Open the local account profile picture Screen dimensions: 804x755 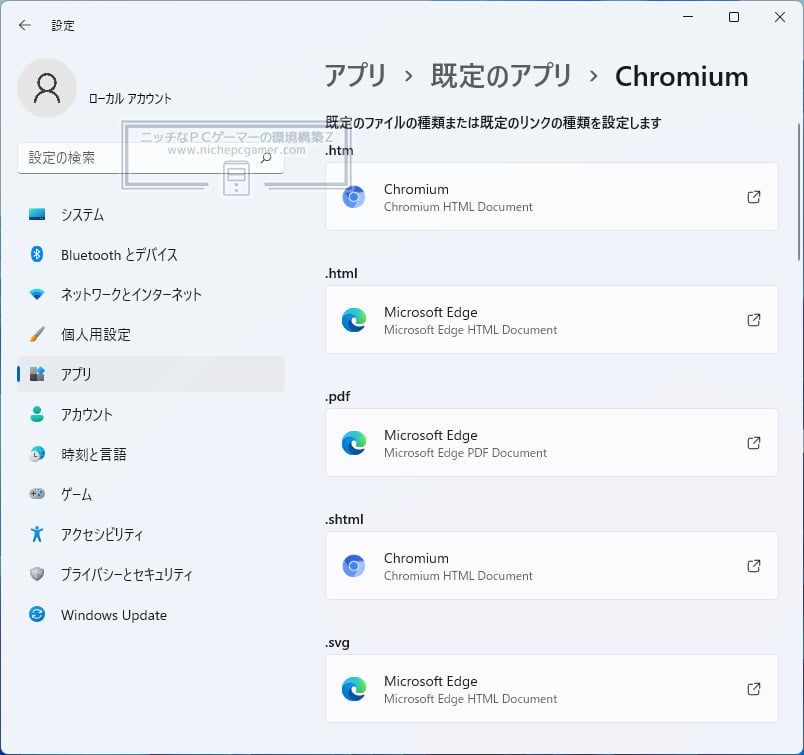click(47, 88)
